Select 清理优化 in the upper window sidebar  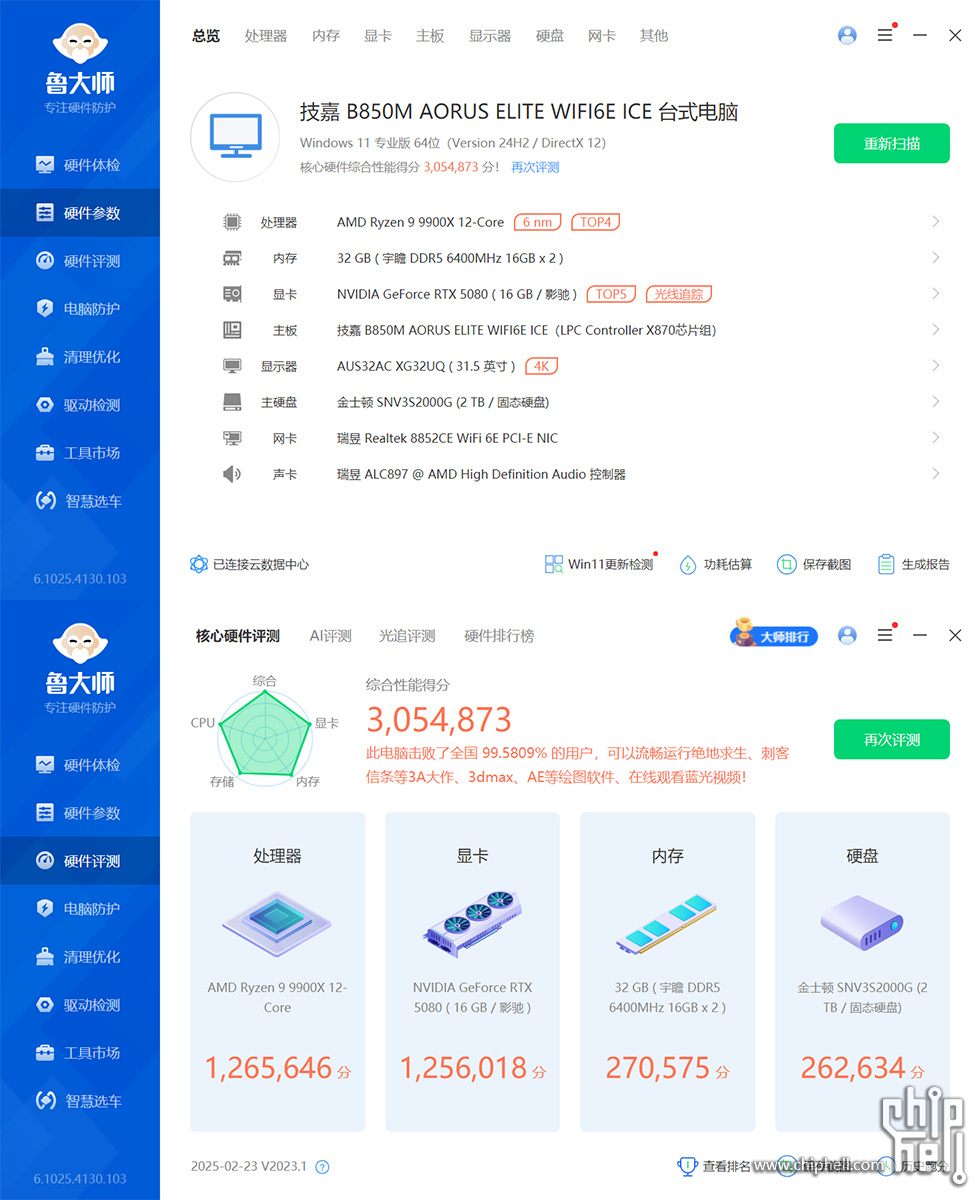(80, 357)
